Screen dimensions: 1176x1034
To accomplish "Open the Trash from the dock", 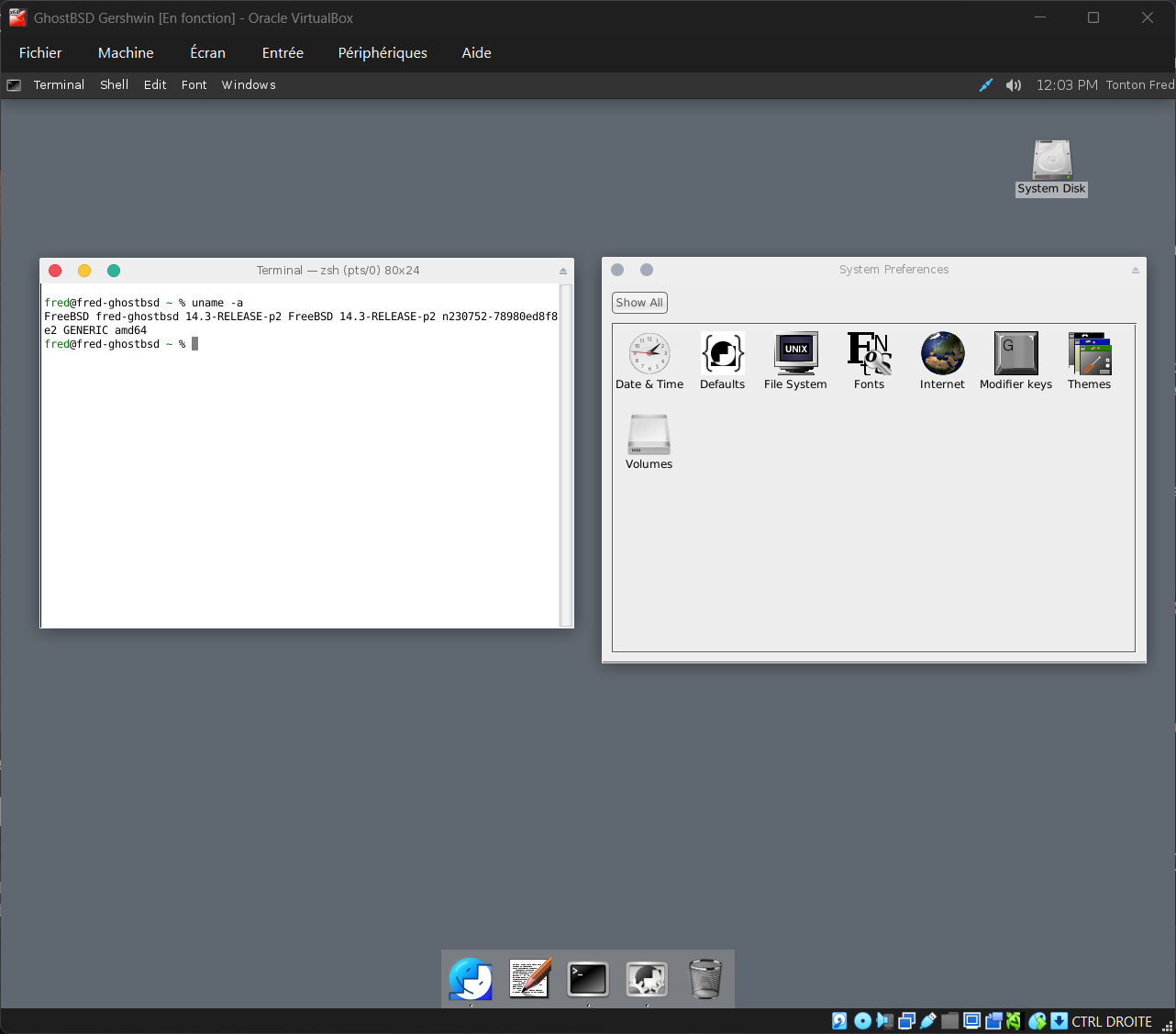I will 704,979.
